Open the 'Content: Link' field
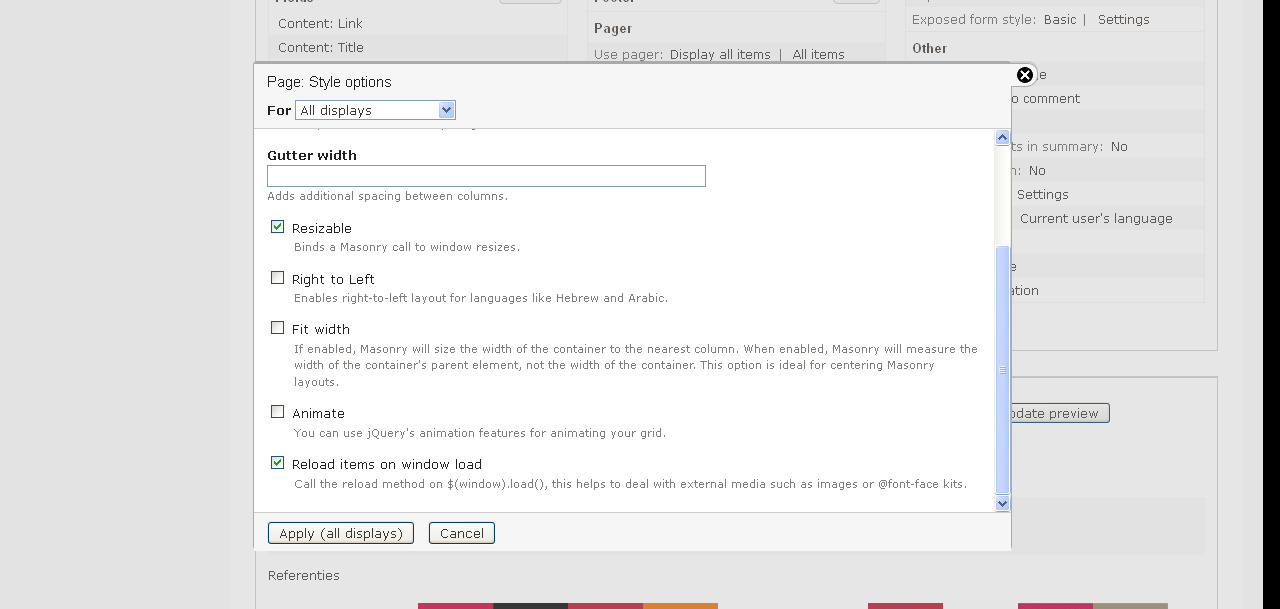 (x=320, y=23)
